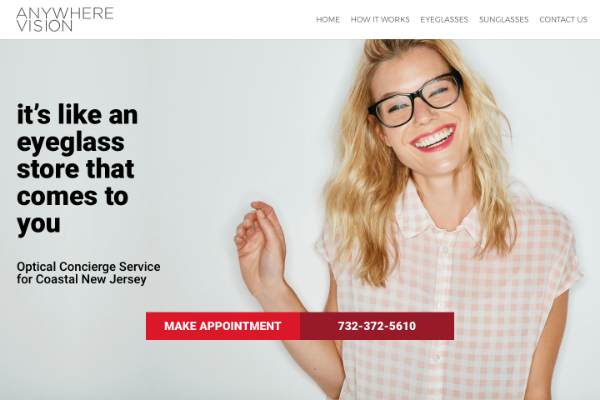The width and height of the screenshot is (600, 400).
Task: Click the Optical Concierge Service subheading
Action: point(88,266)
